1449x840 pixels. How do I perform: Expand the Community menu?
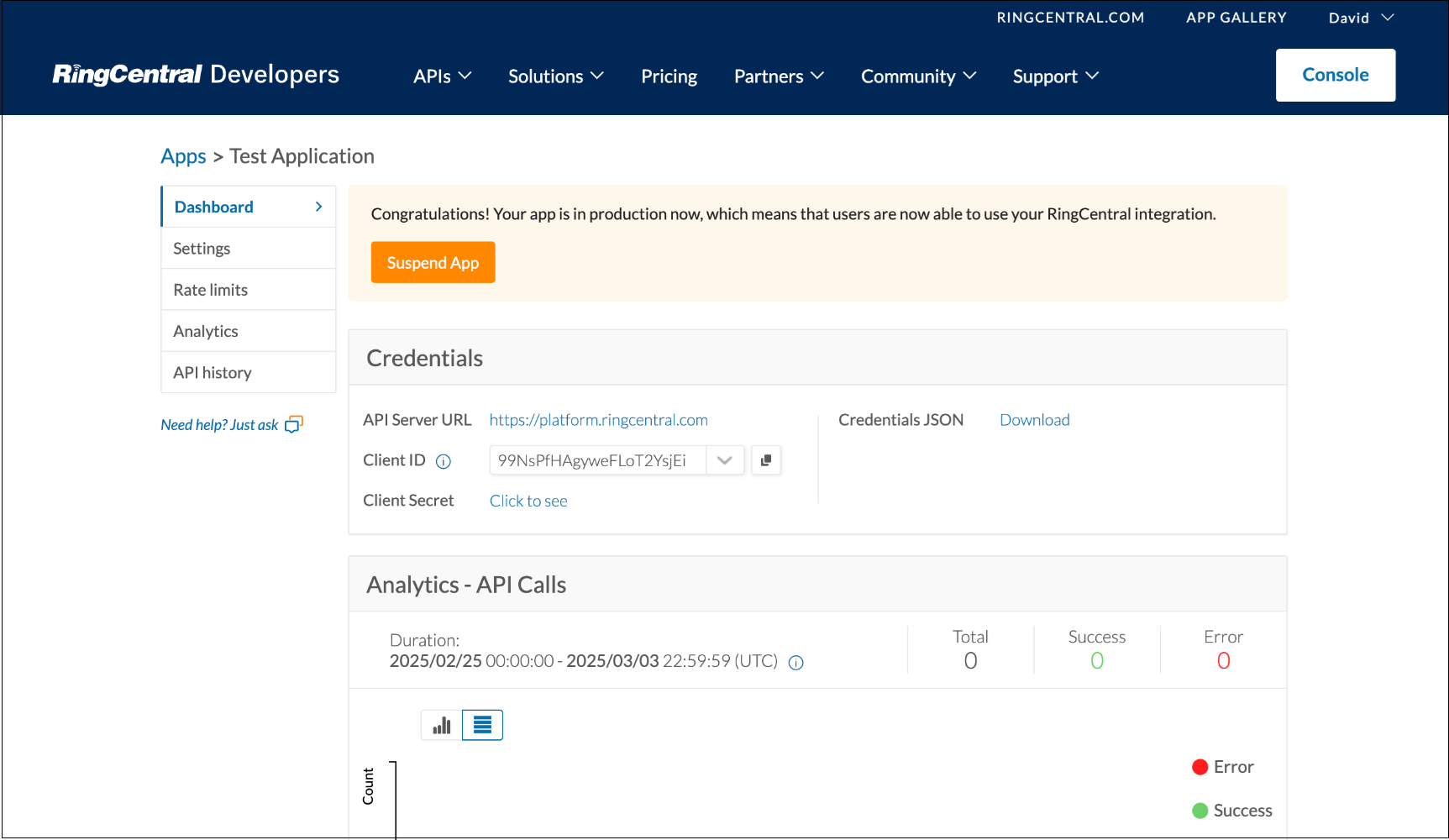(918, 76)
